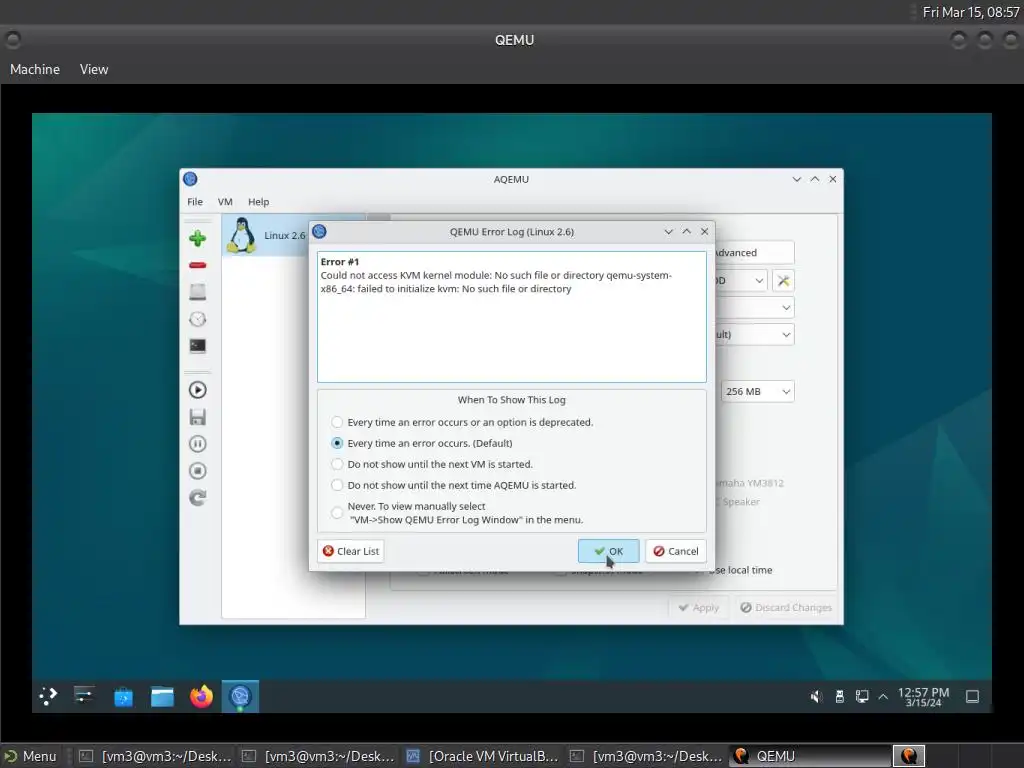
Task: Click the Discard Changes button
Action: (x=786, y=607)
